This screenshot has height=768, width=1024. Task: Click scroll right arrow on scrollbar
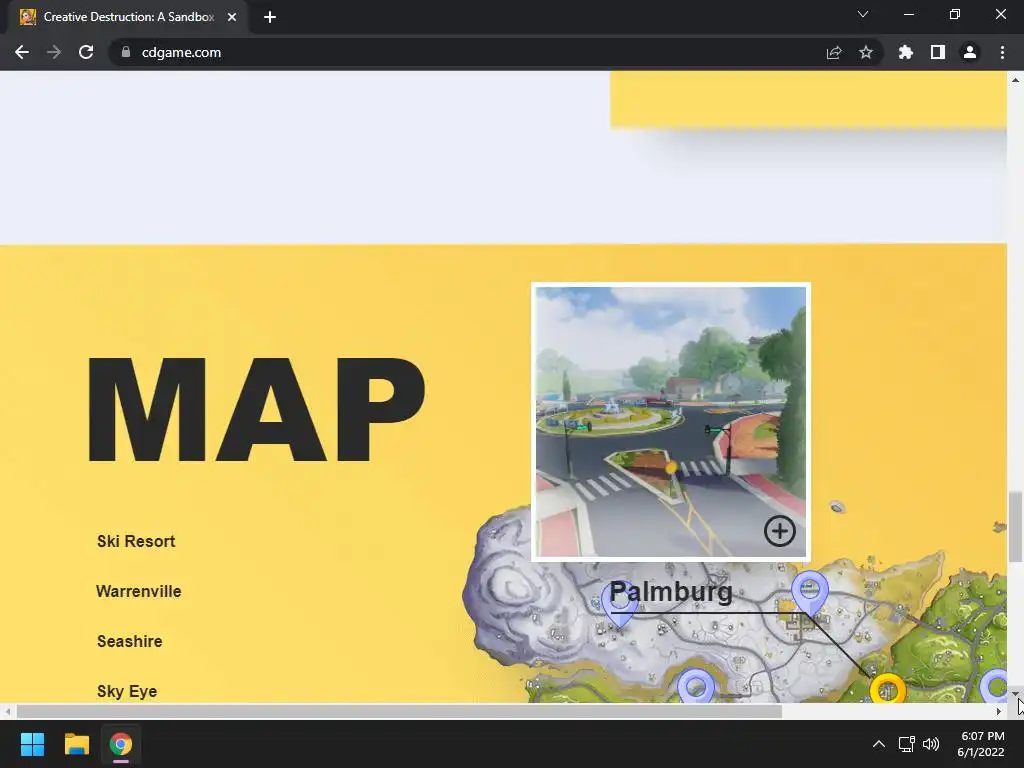click(x=999, y=711)
